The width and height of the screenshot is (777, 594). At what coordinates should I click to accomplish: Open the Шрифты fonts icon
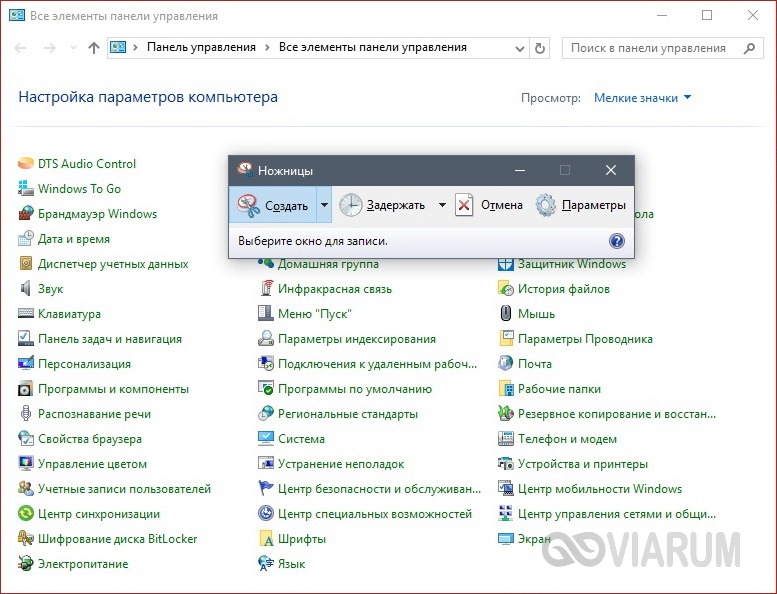[x=266, y=539]
